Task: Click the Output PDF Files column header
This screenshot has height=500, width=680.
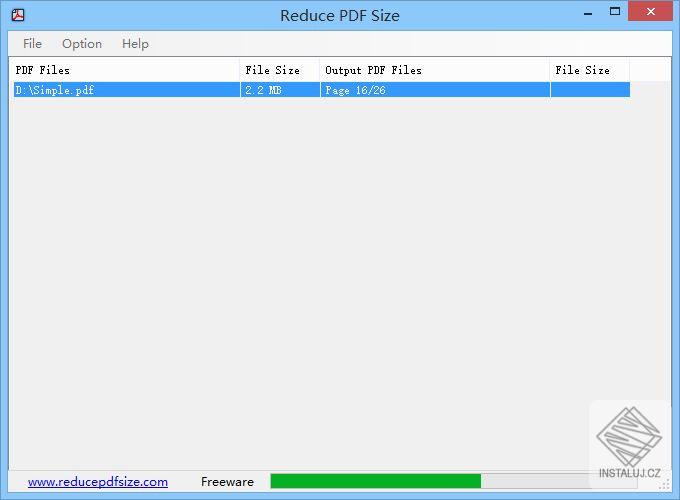Action: (435, 70)
